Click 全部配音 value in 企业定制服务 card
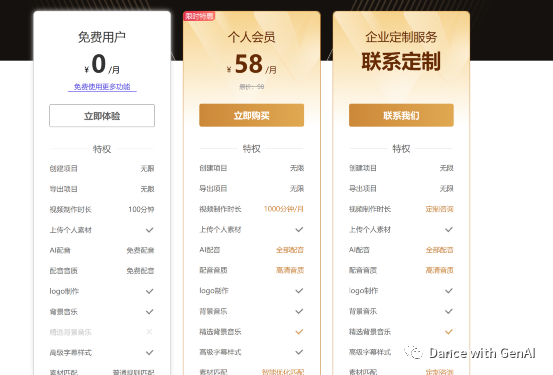The height and width of the screenshot is (375, 553). [x=439, y=250]
